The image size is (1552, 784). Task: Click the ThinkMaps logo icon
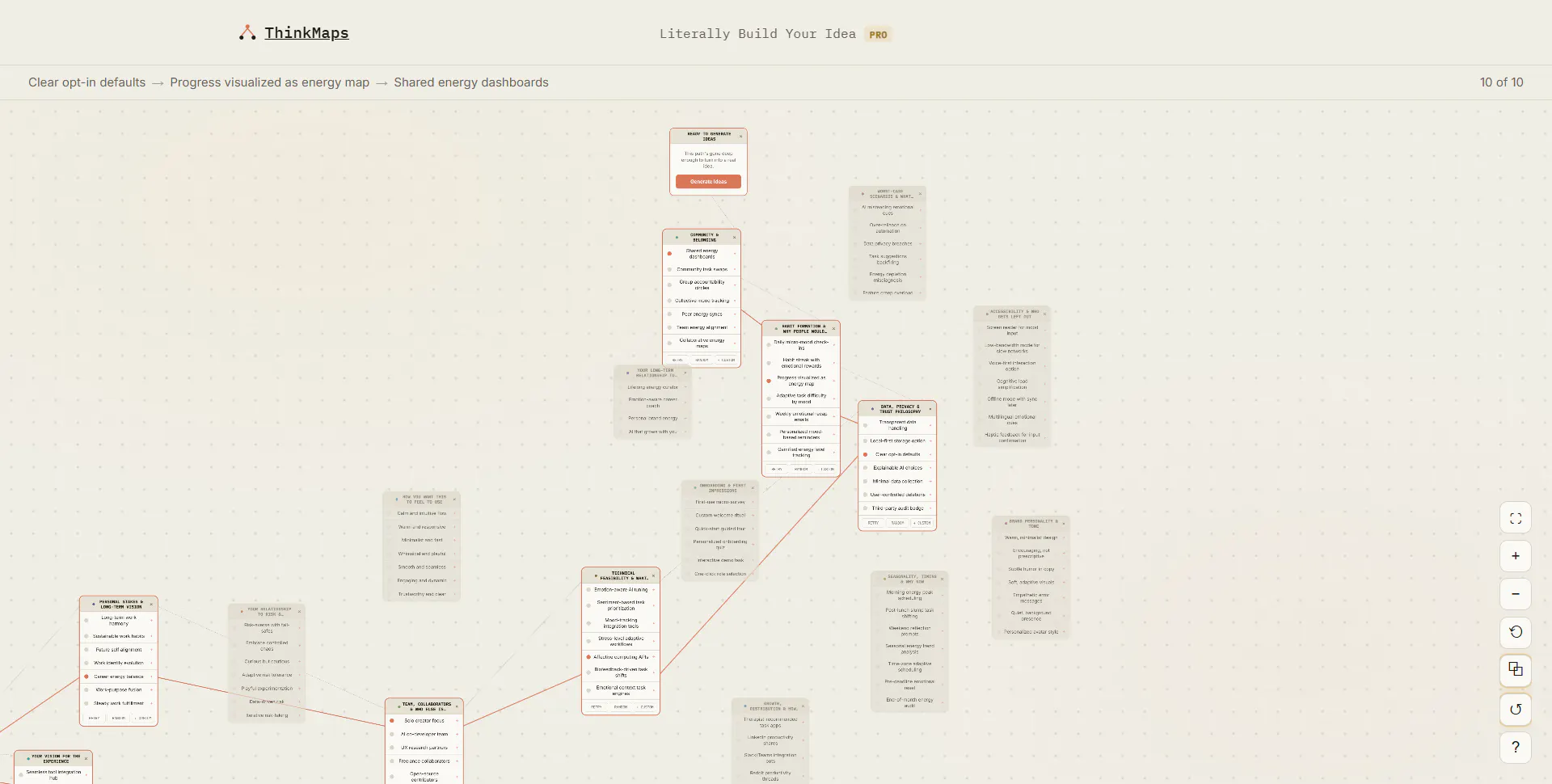[x=247, y=33]
